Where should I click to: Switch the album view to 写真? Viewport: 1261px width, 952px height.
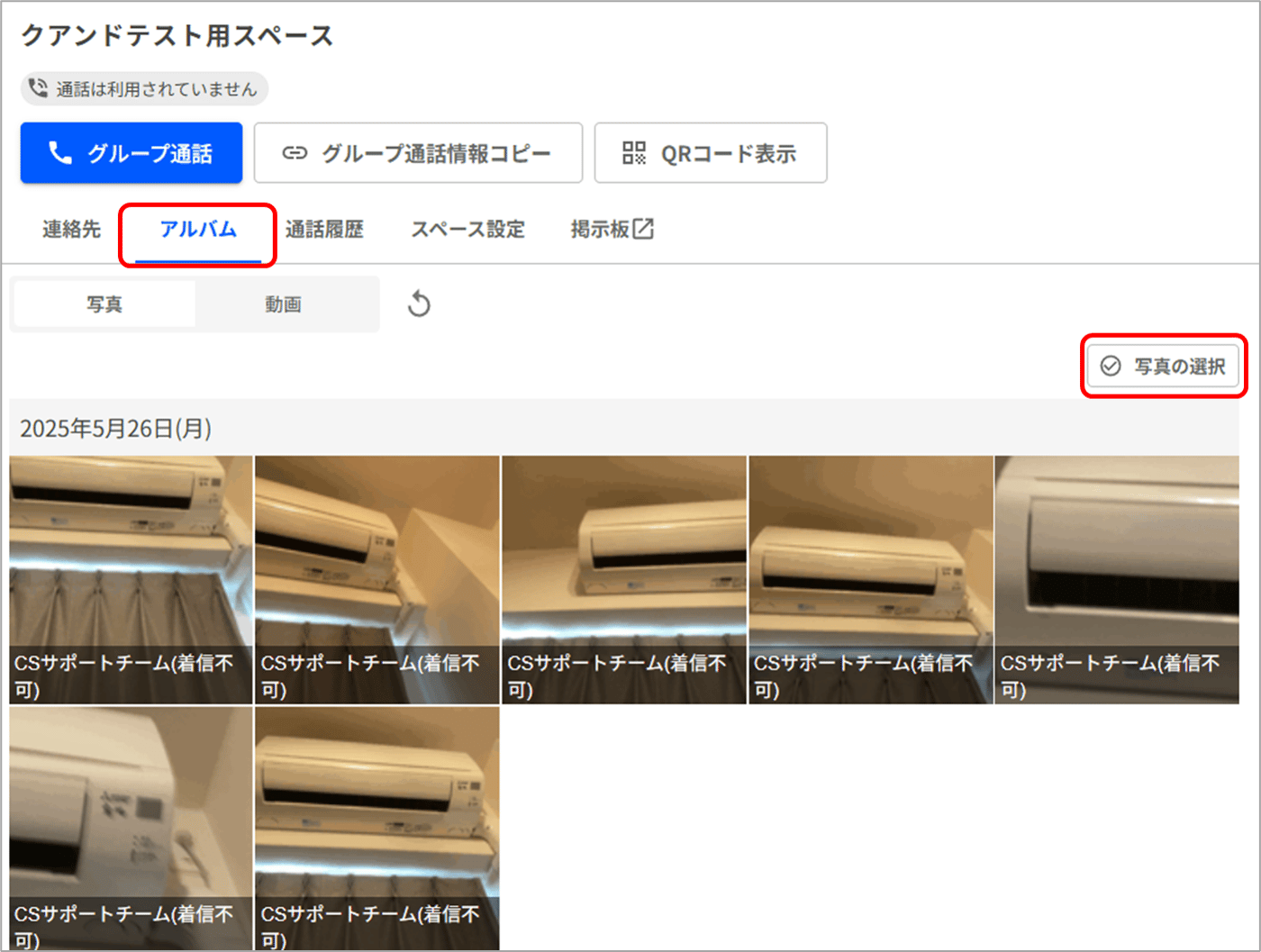pos(104,304)
